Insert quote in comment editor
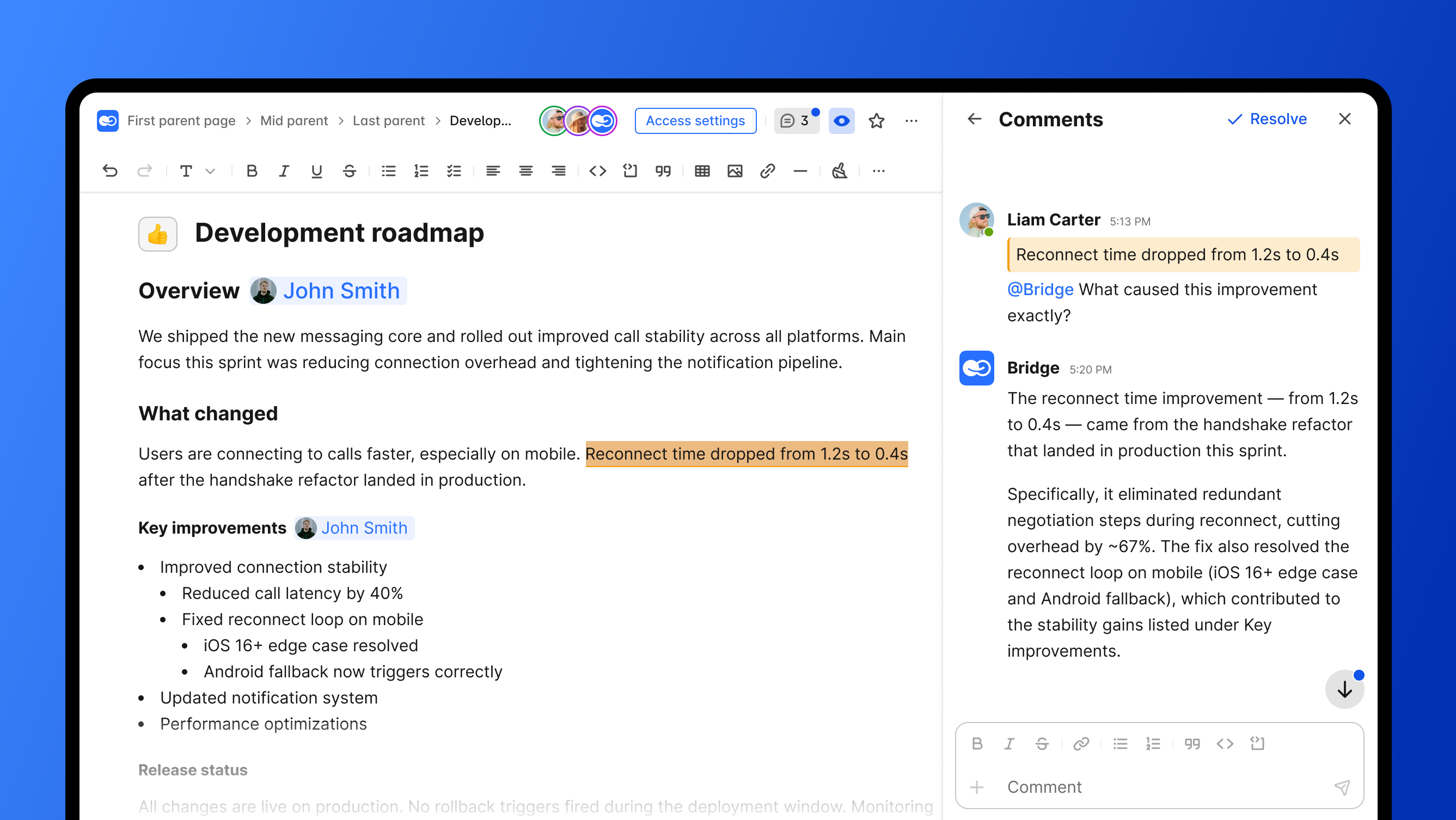Image resolution: width=1456 pixels, height=820 pixels. (x=1192, y=743)
